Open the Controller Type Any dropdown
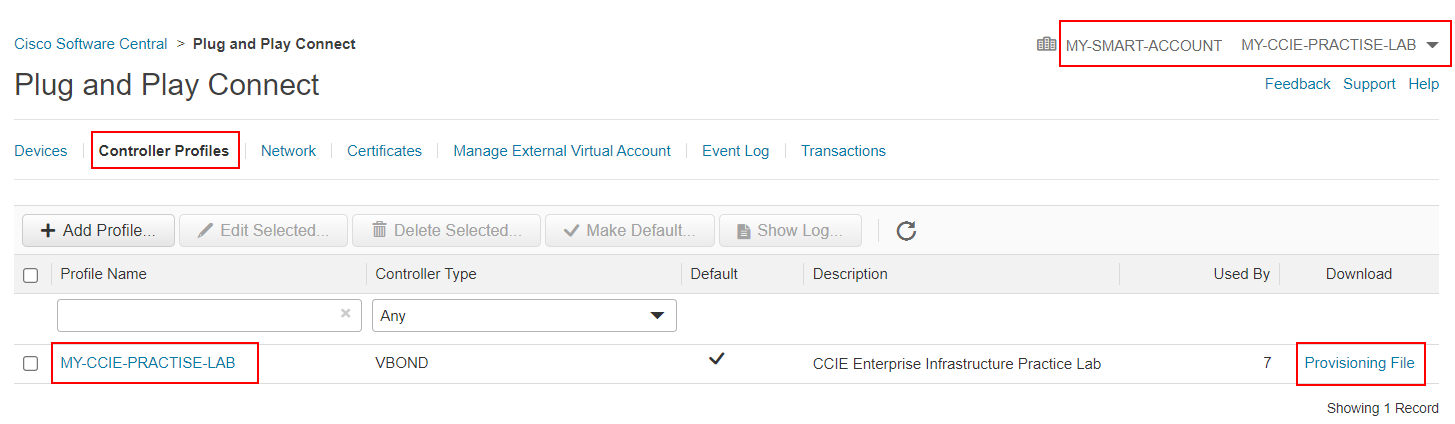The image size is (1455, 424). 524,315
